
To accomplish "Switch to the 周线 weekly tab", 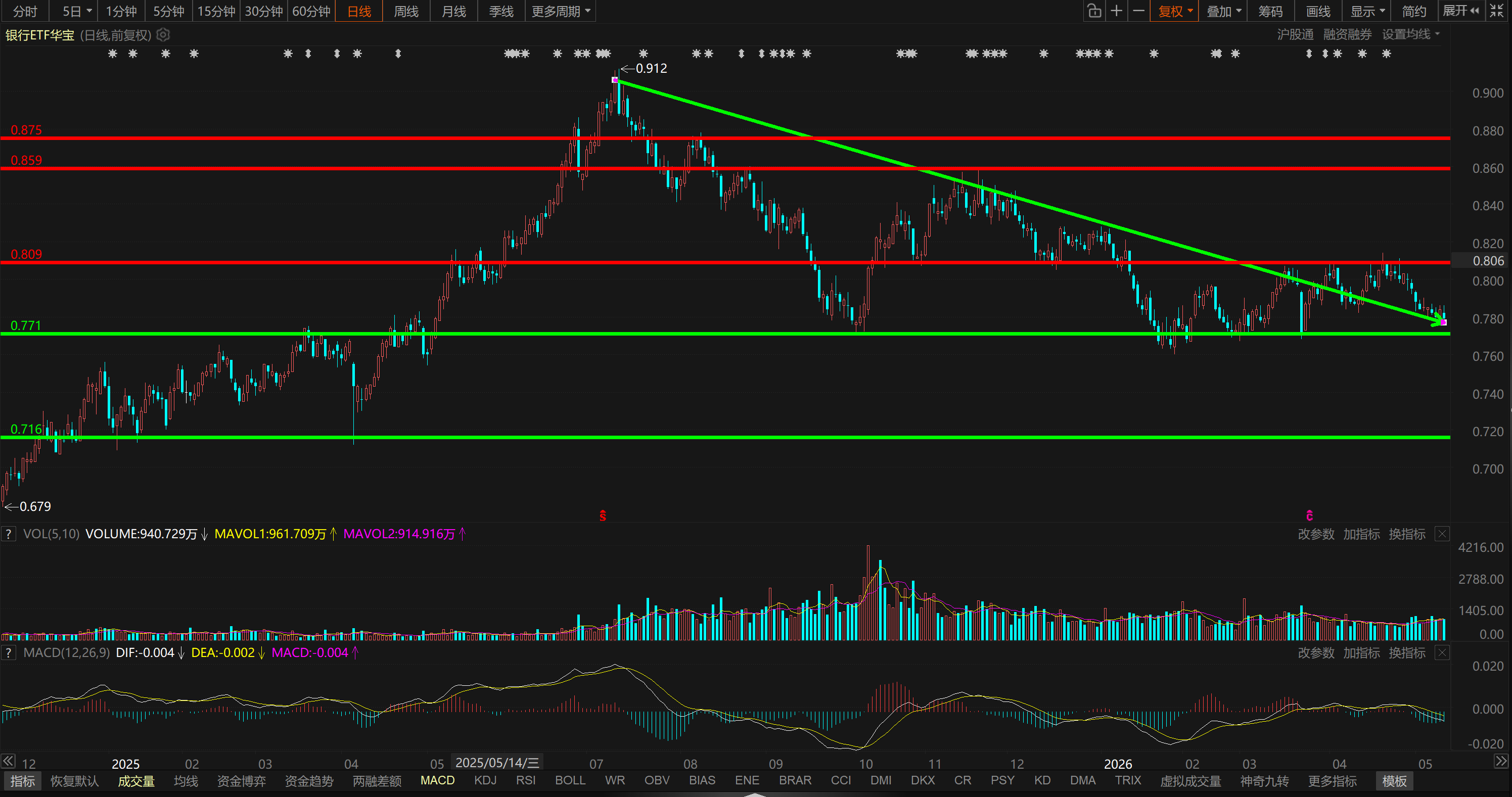I will [x=406, y=11].
